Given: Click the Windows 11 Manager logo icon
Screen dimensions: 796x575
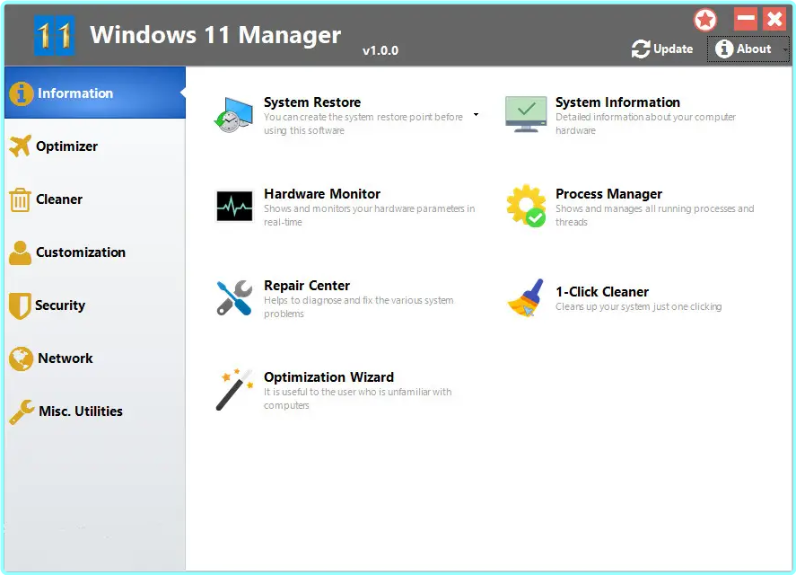Looking at the screenshot, I should [x=54, y=35].
